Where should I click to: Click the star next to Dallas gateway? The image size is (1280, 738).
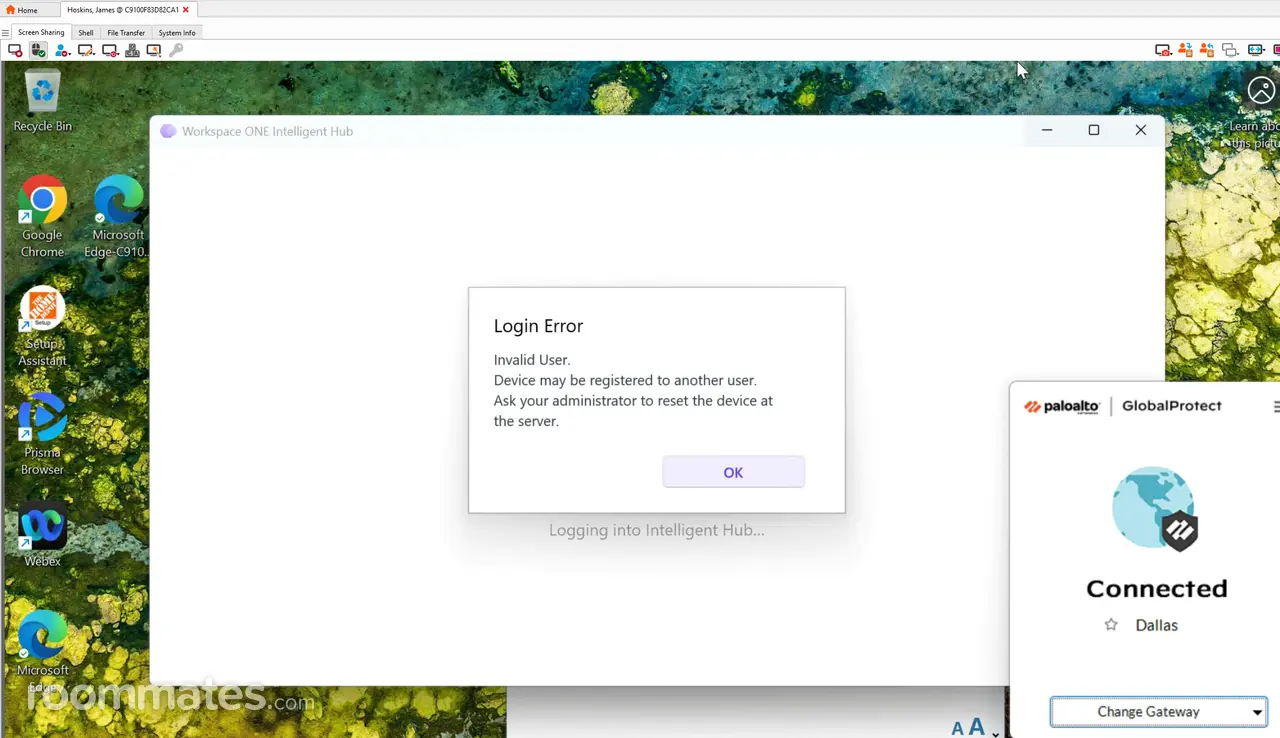click(1110, 625)
